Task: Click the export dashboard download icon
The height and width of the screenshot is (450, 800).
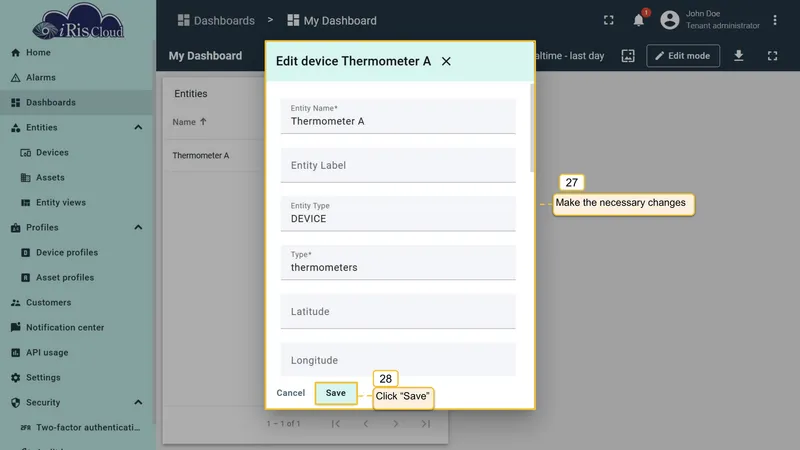Action: coord(738,56)
